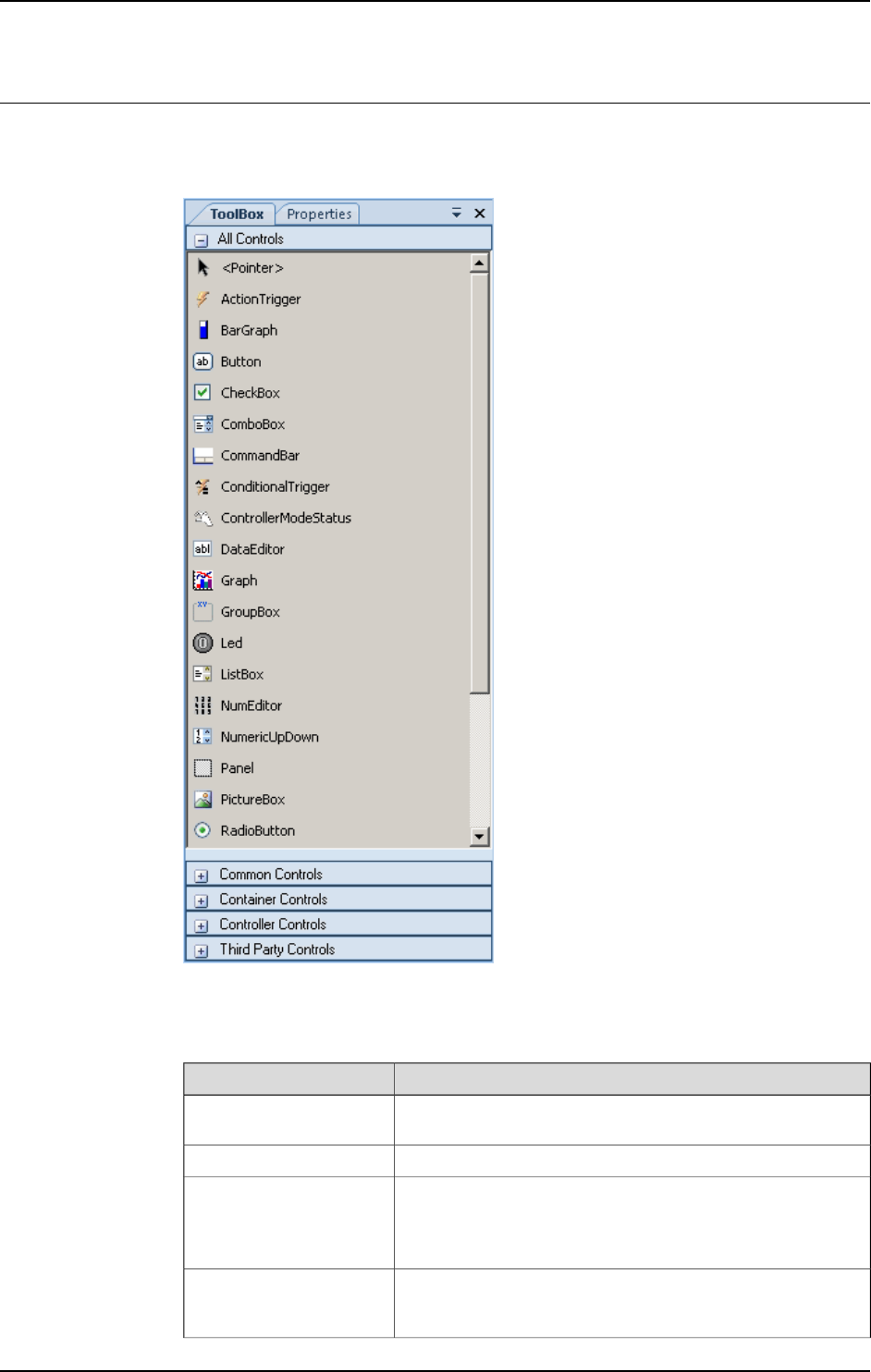
Task: Select the Button control icon
Action: coord(202,361)
